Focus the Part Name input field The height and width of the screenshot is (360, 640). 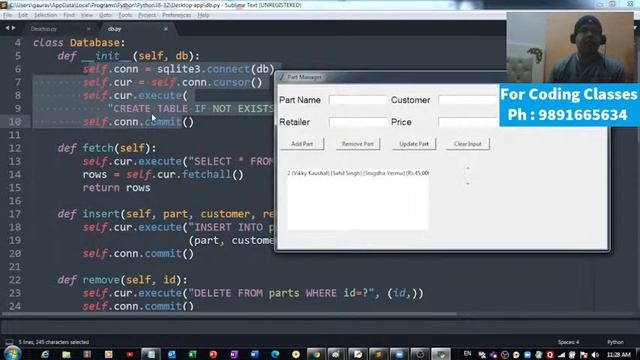tap(358, 100)
